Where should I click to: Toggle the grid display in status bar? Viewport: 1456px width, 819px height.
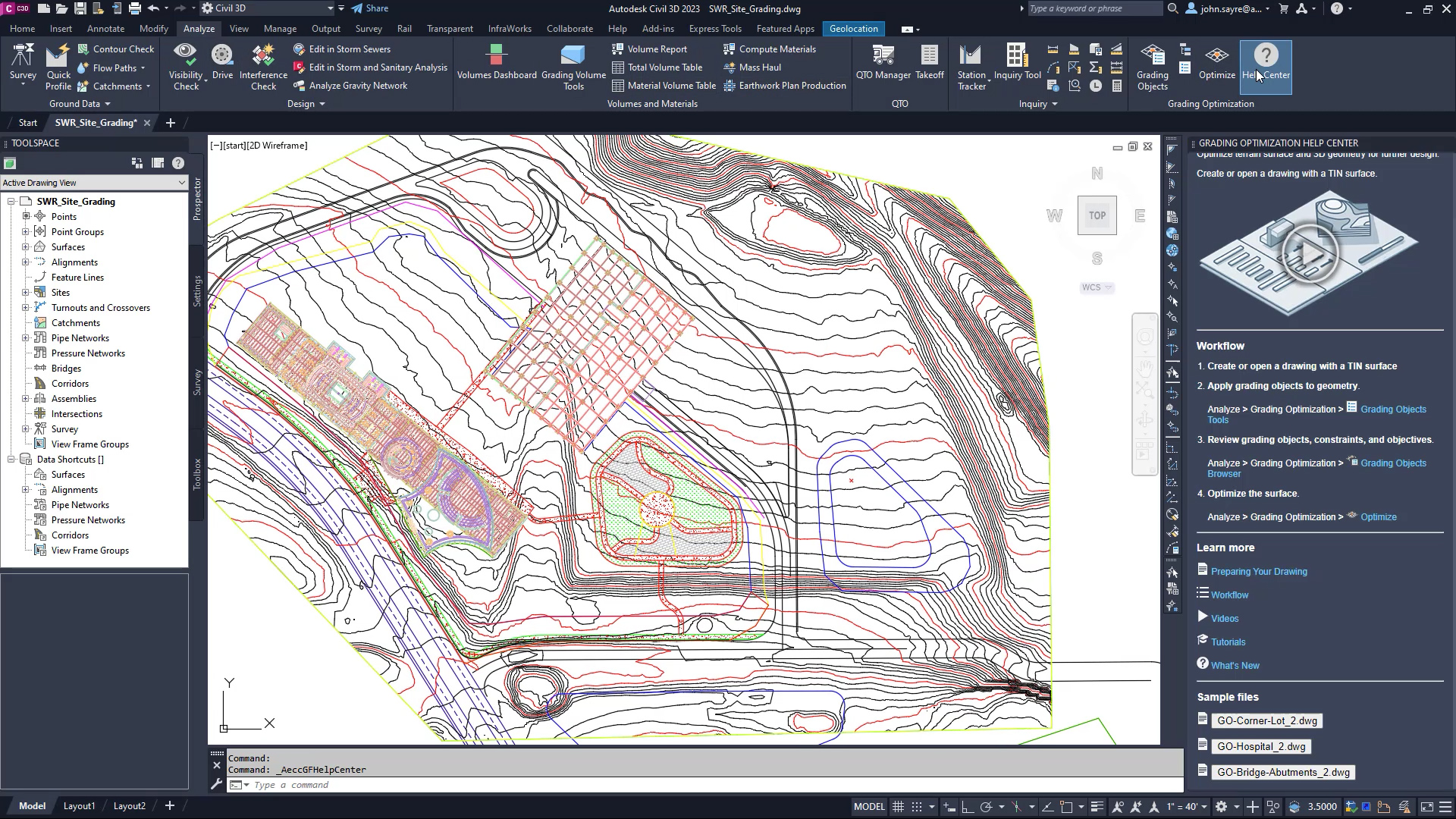pos(898,806)
